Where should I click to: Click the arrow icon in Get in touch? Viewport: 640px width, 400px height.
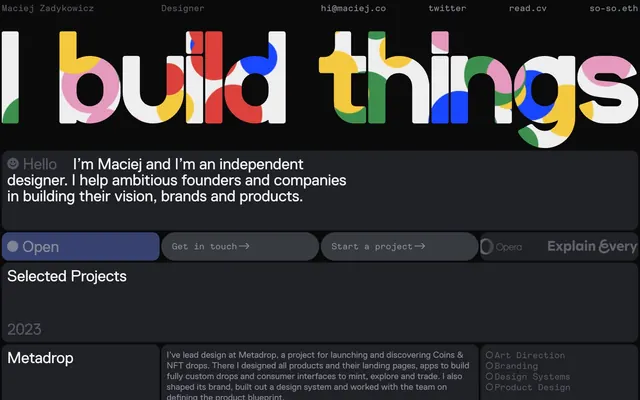pos(244,246)
